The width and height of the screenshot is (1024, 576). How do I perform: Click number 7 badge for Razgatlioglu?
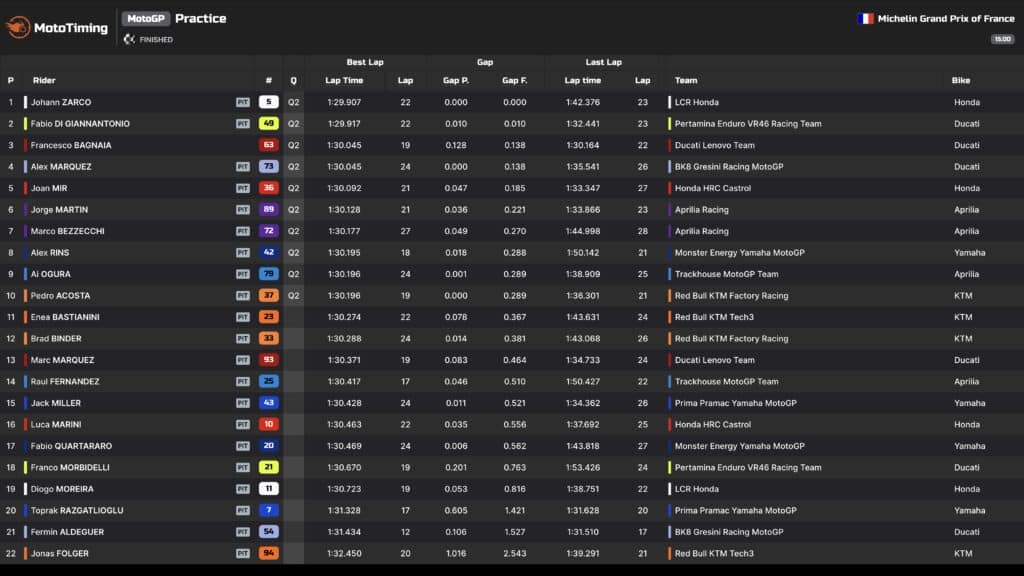(x=268, y=511)
